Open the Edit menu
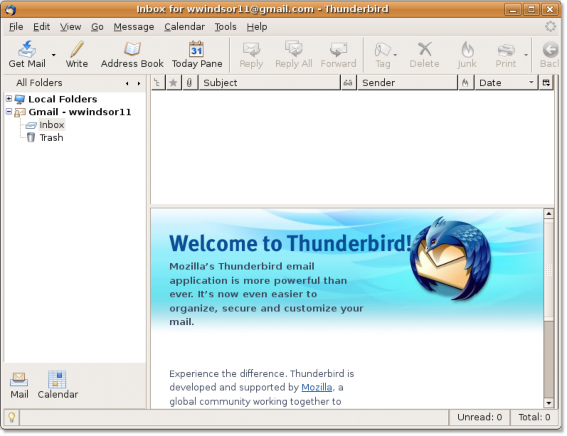This screenshot has height=436, width=567. coord(42,27)
